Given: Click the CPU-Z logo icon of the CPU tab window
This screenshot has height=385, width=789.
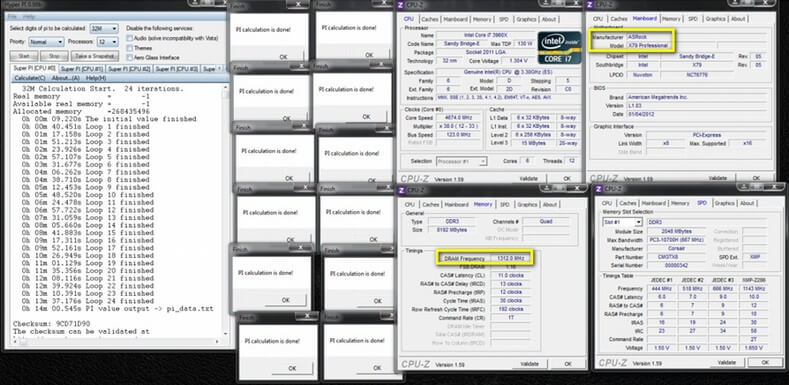Looking at the screenshot, I should tap(401, 6).
